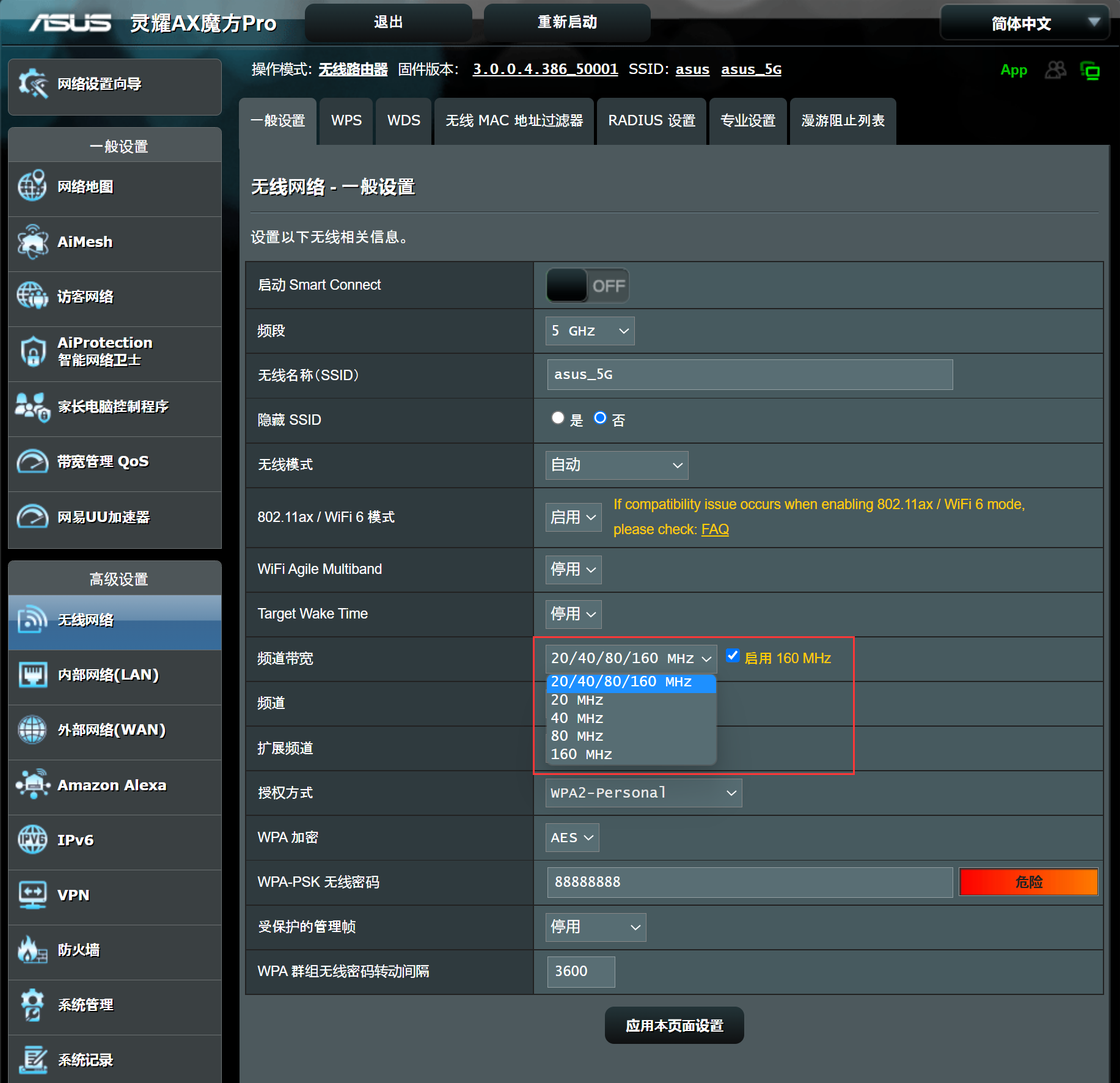Click the WPA-PSK password field
The width and height of the screenshot is (1120, 1083).
pyautogui.click(x=749, y=882)
